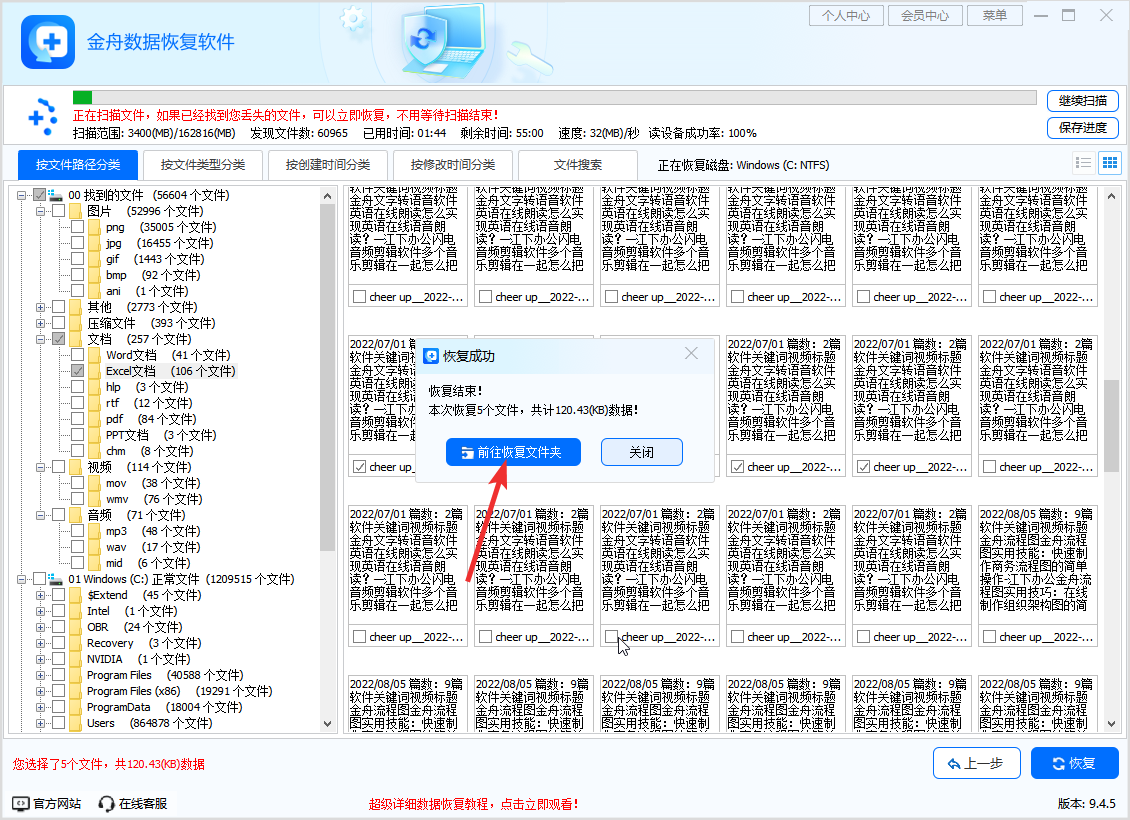Click folder icon of 视频 row

point(76,467)
